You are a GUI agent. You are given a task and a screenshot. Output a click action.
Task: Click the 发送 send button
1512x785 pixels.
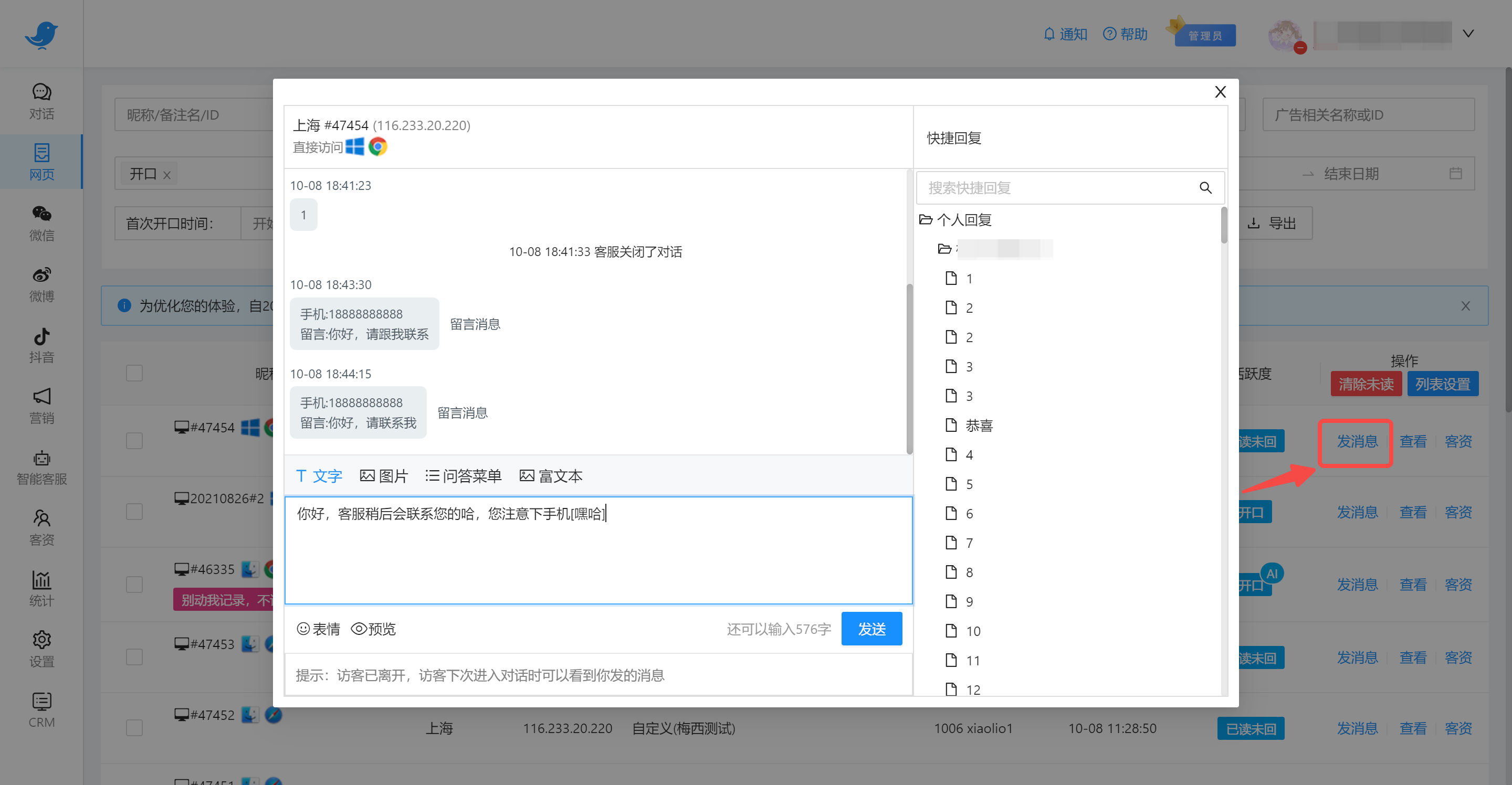(x=871, y=628)
